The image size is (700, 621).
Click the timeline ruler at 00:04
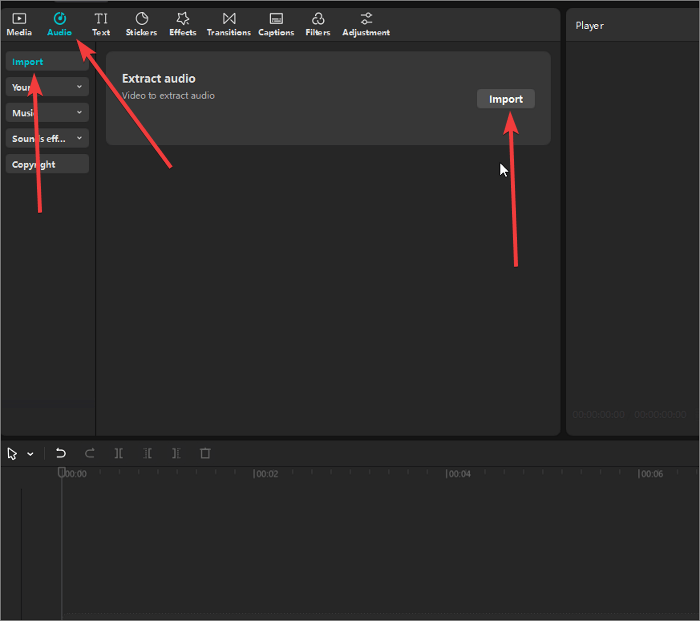point(459,474)
